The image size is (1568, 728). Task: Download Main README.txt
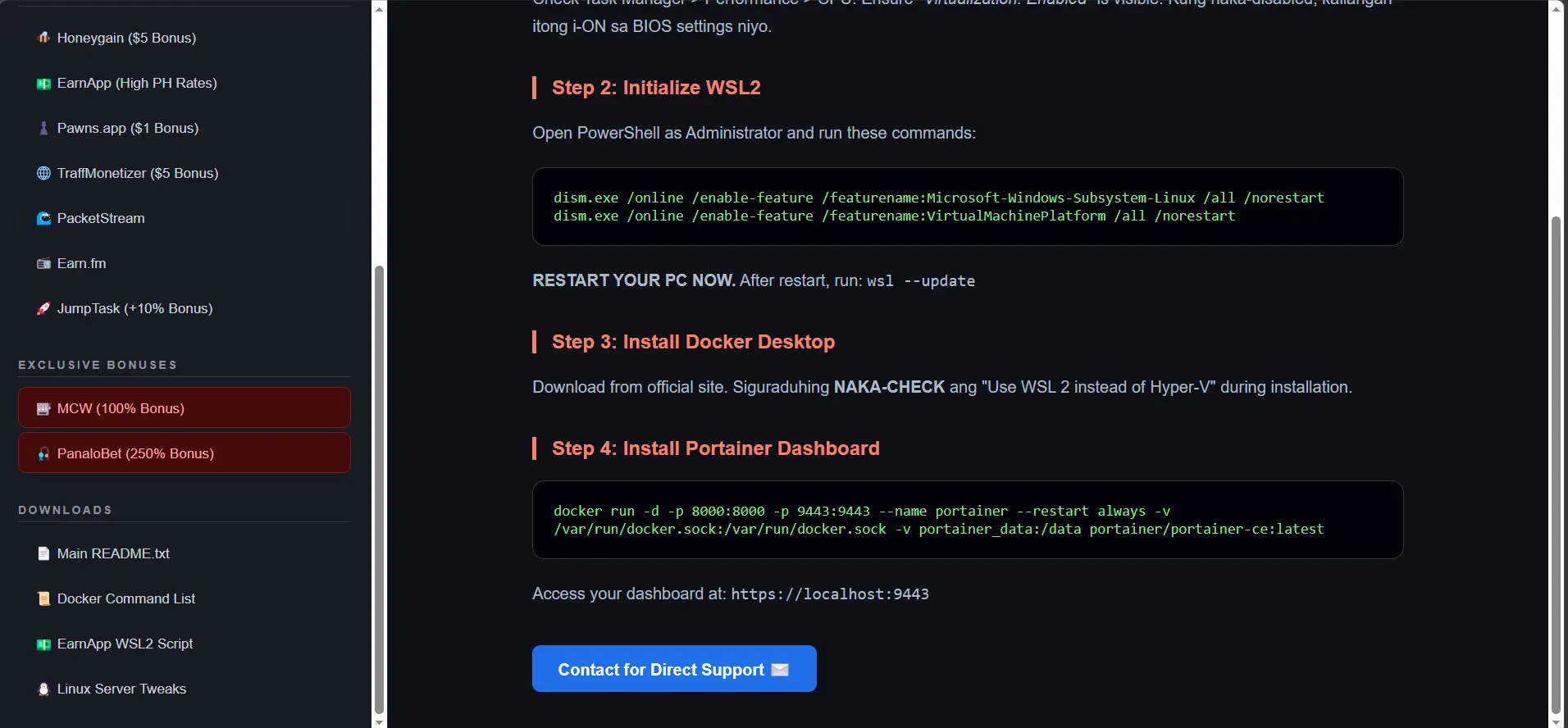tap(185, 553)
